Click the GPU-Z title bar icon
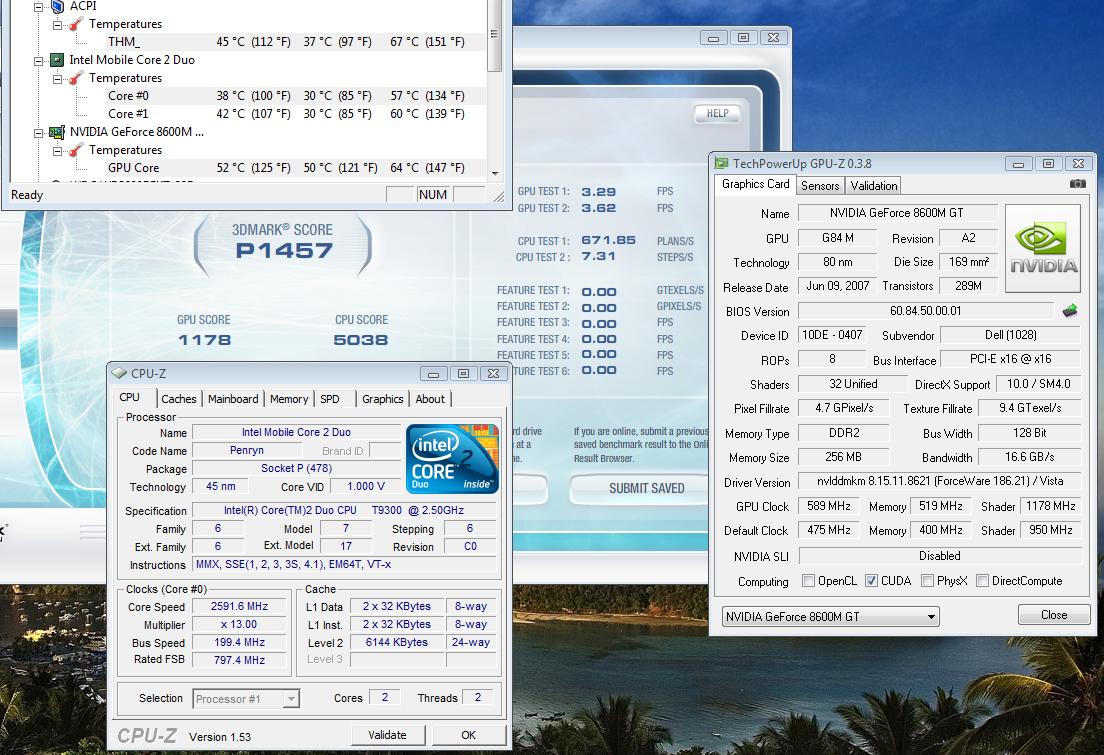Image resolution: width=1104 pixels, height=755 pixels. point(722,163)
